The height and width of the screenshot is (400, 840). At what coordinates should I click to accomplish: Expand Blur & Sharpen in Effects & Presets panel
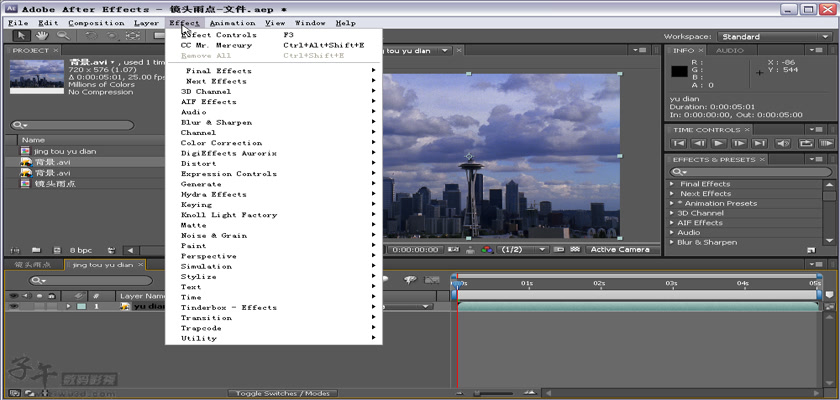click(672, 242)
